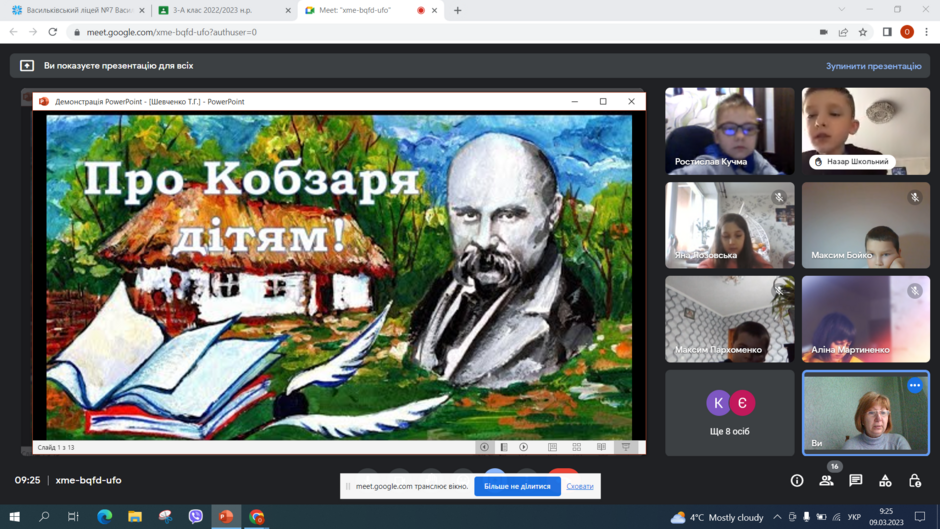Toggle Chrome side panel
Screen dimensions: 940x529
tap(887, 32)
